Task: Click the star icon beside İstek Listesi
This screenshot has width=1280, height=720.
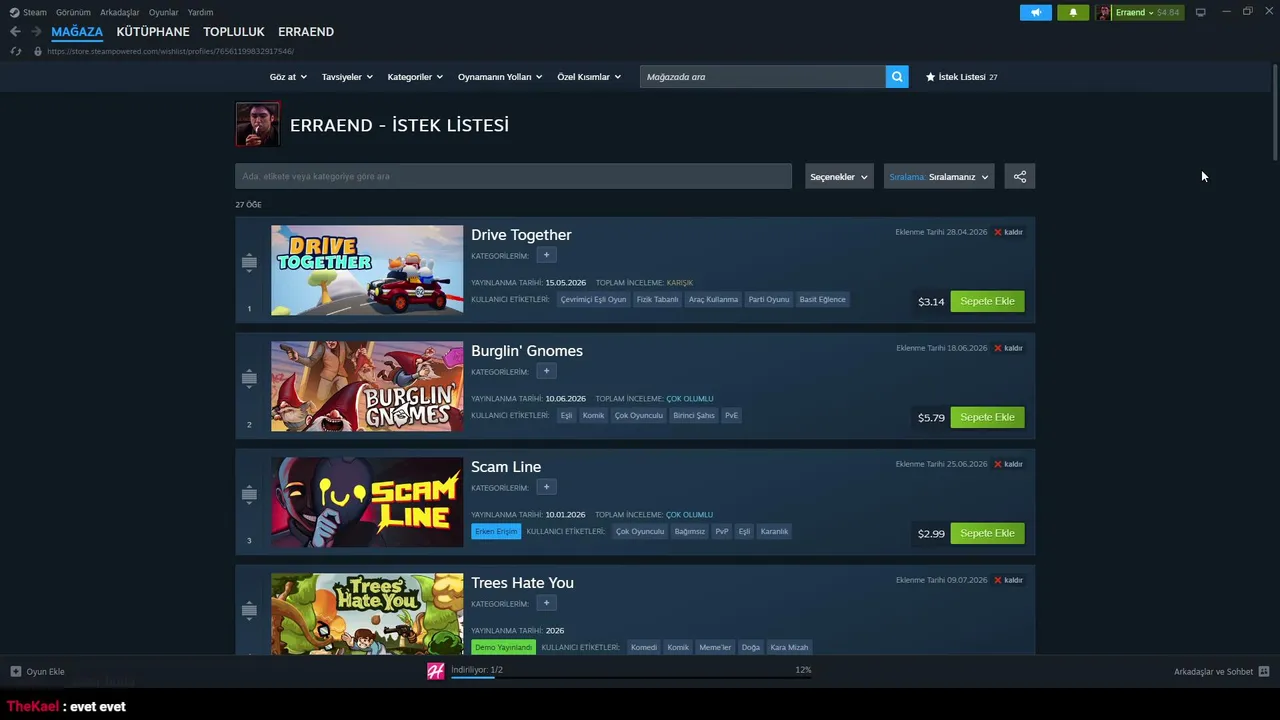Action: [x=930, y=76]
